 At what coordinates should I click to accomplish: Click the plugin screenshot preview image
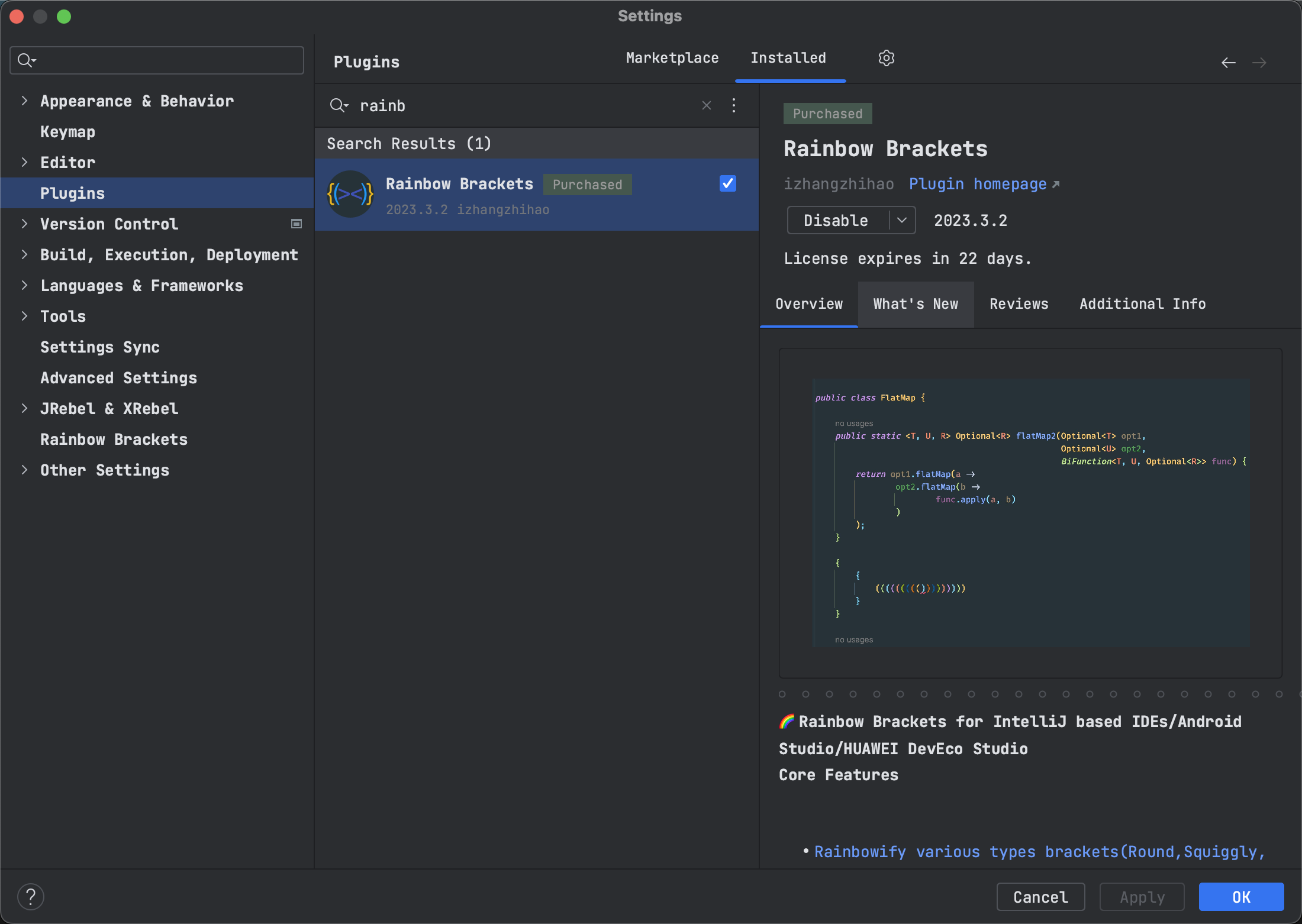tap(1030, 513)
